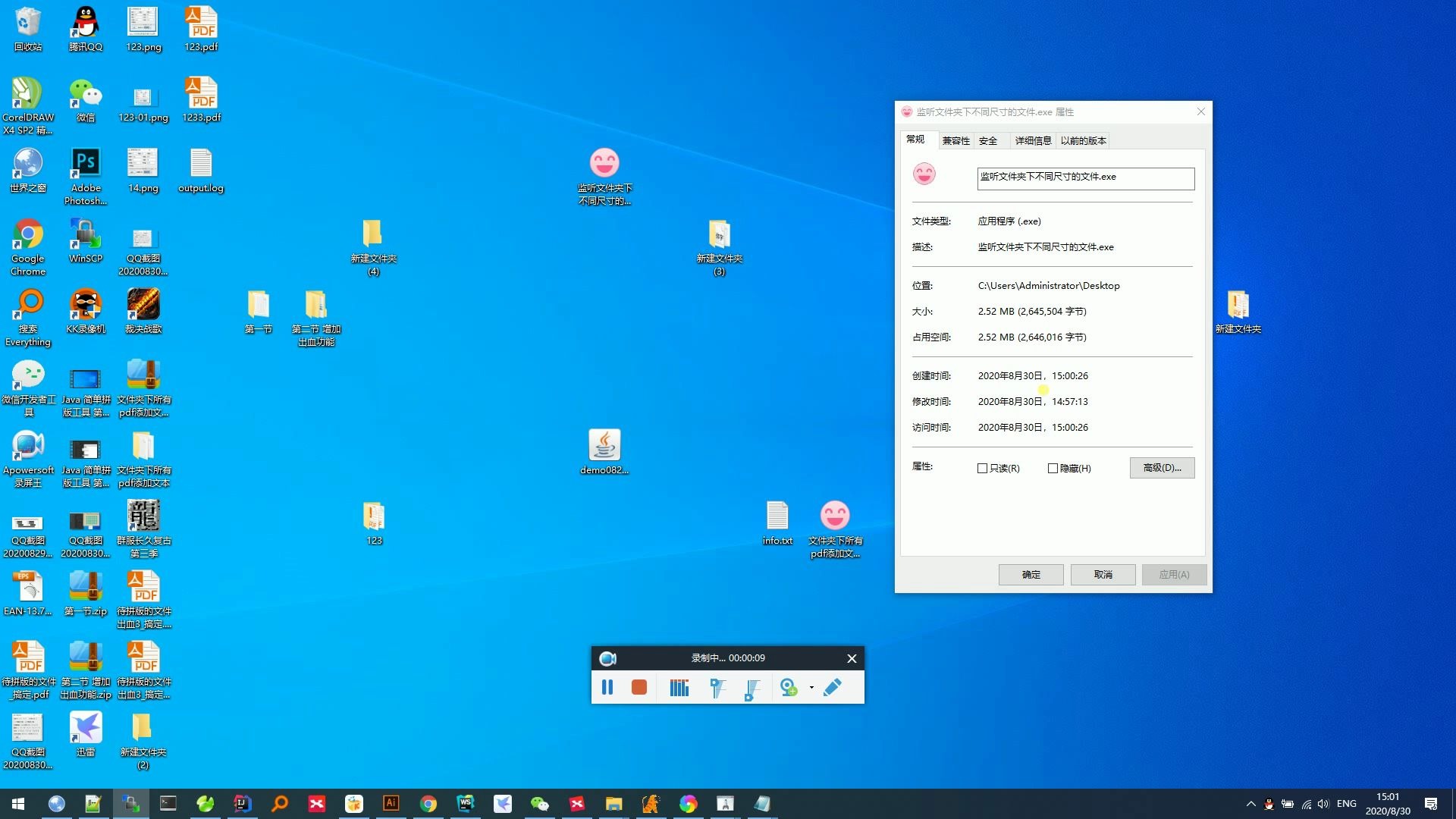Screen dimensions: 1456x819
Task: Open Adobe Illustrator from the taskbar
Action: (391, 804)
